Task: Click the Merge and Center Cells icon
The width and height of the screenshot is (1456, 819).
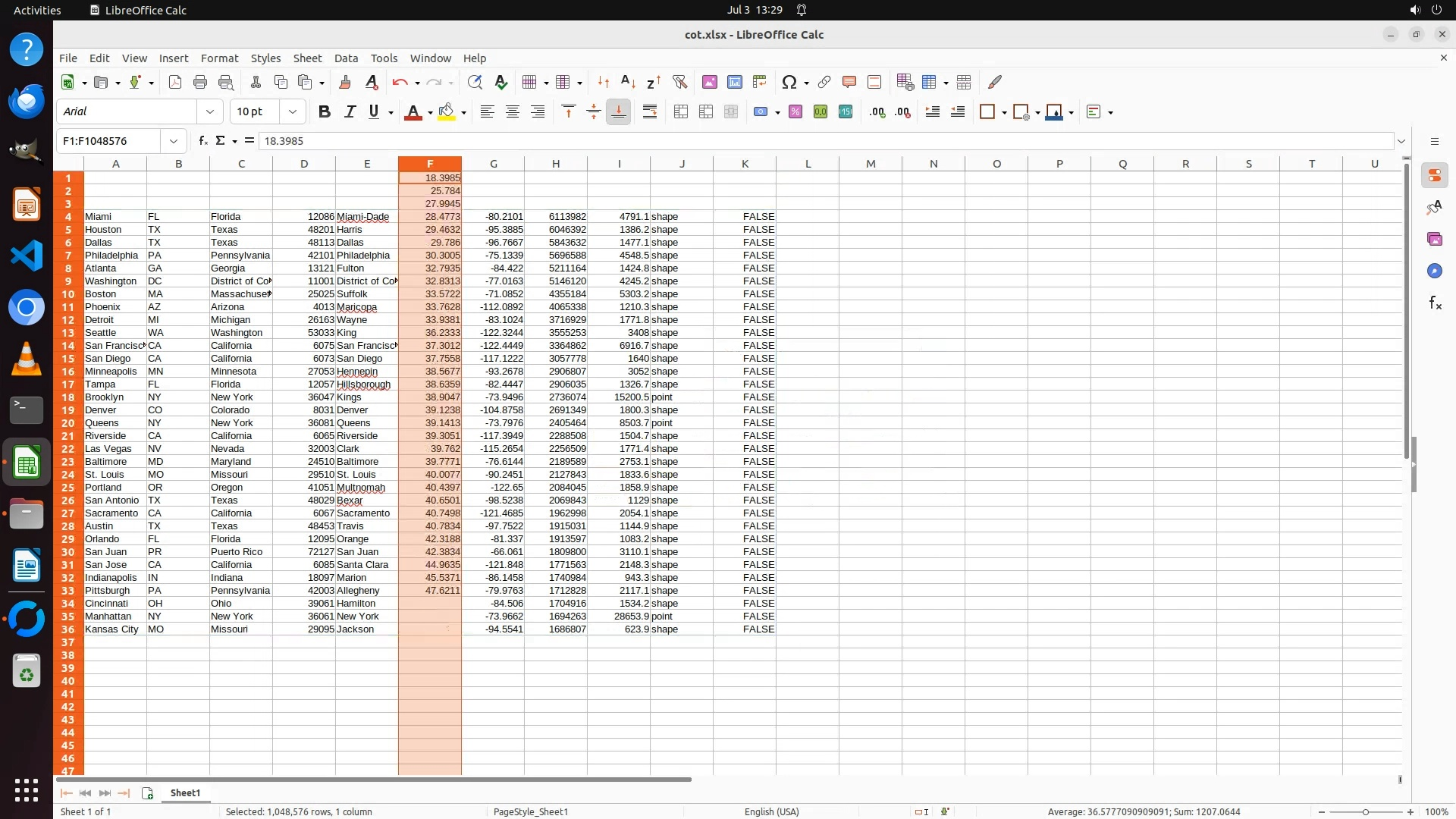Action: pos(681,112)
